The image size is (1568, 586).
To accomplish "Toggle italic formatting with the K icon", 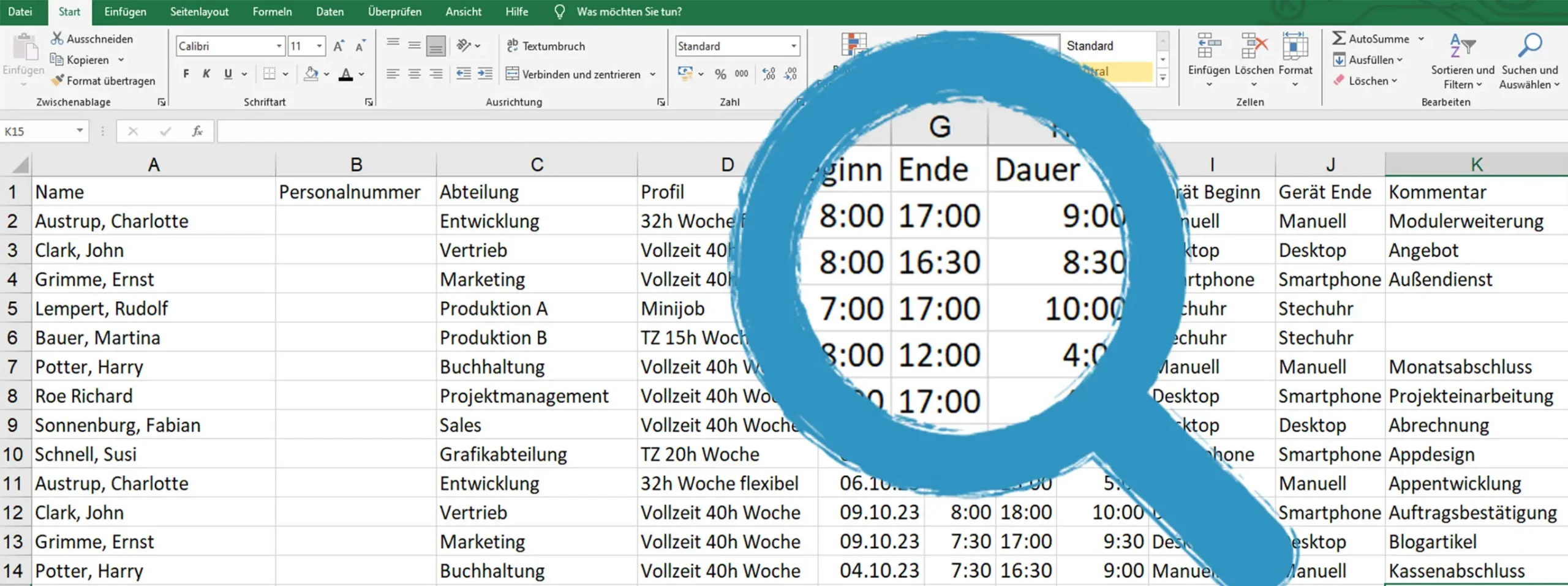I will (x=206, y=73).
